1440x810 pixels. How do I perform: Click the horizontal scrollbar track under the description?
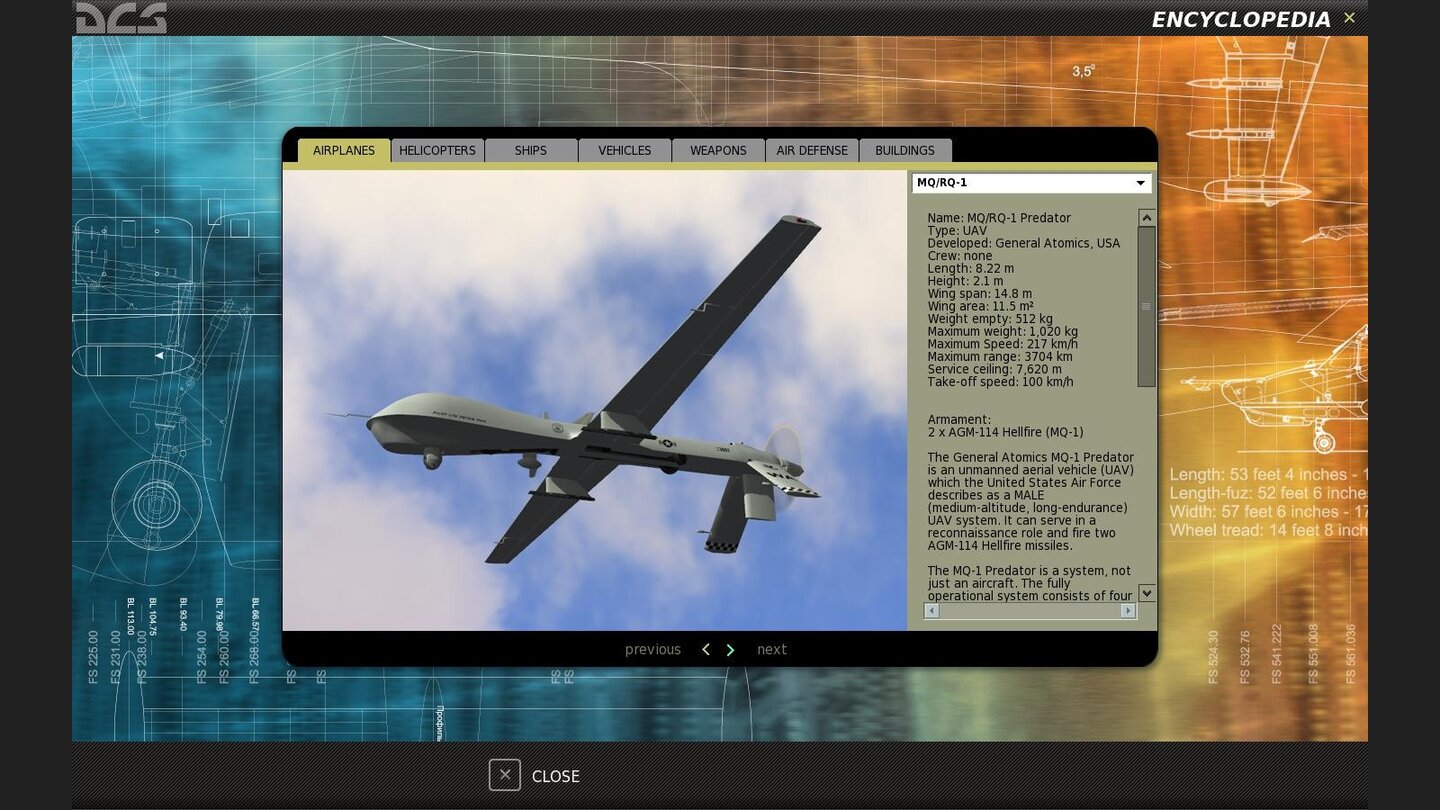tap(1030, 610)
